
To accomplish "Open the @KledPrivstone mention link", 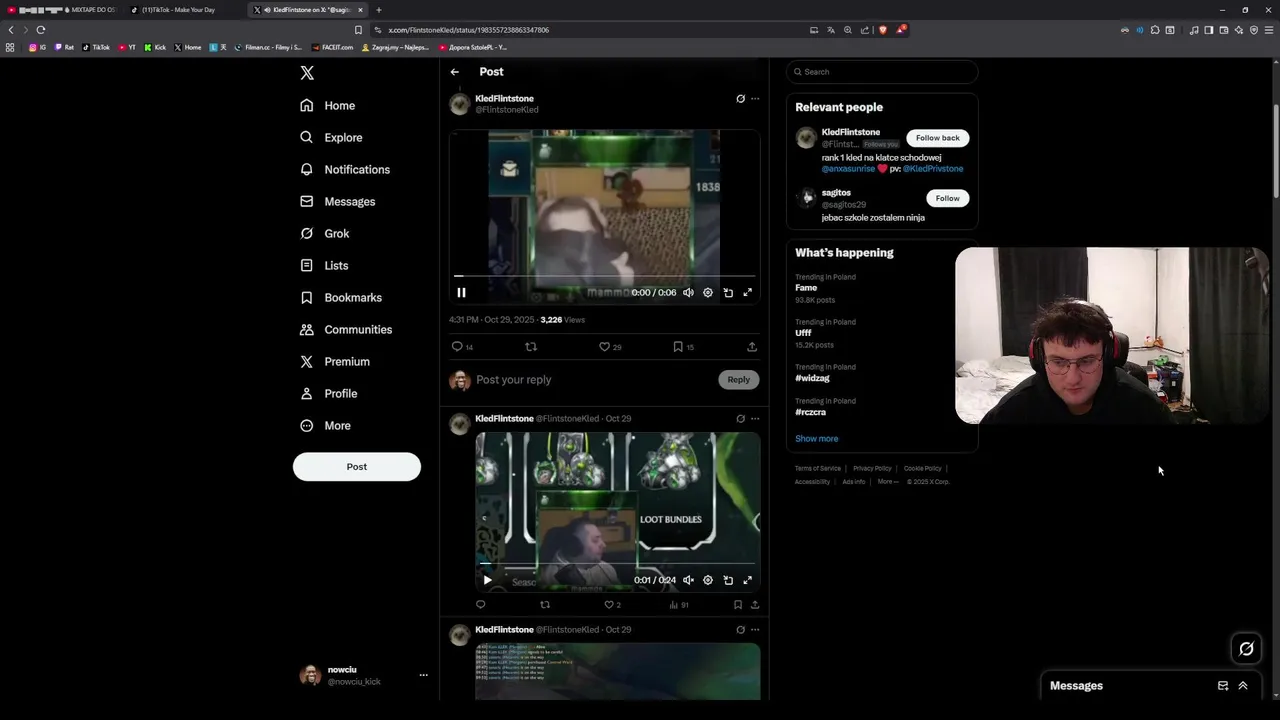I will [933, 169].
